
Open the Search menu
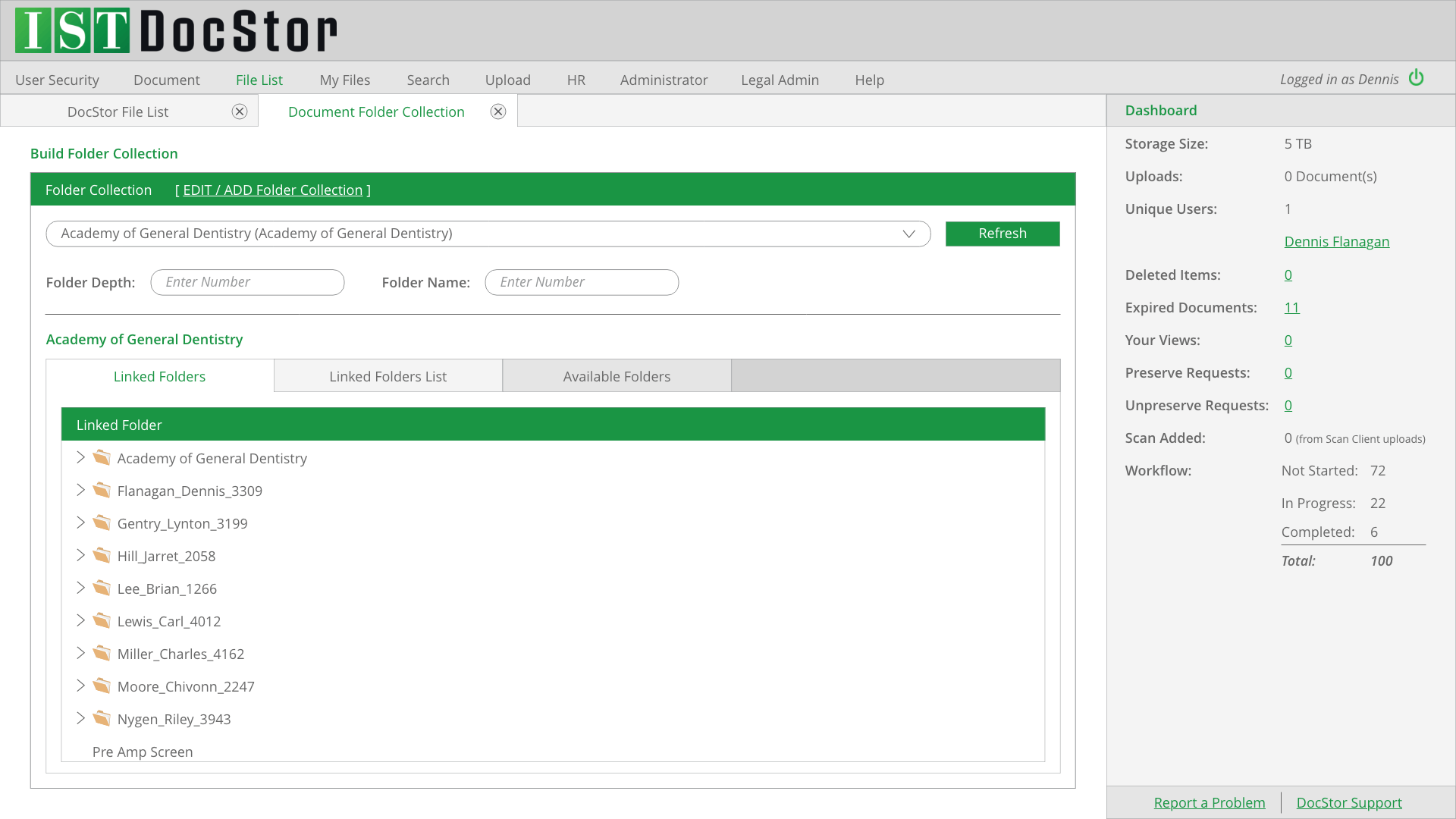pos(428,80)
